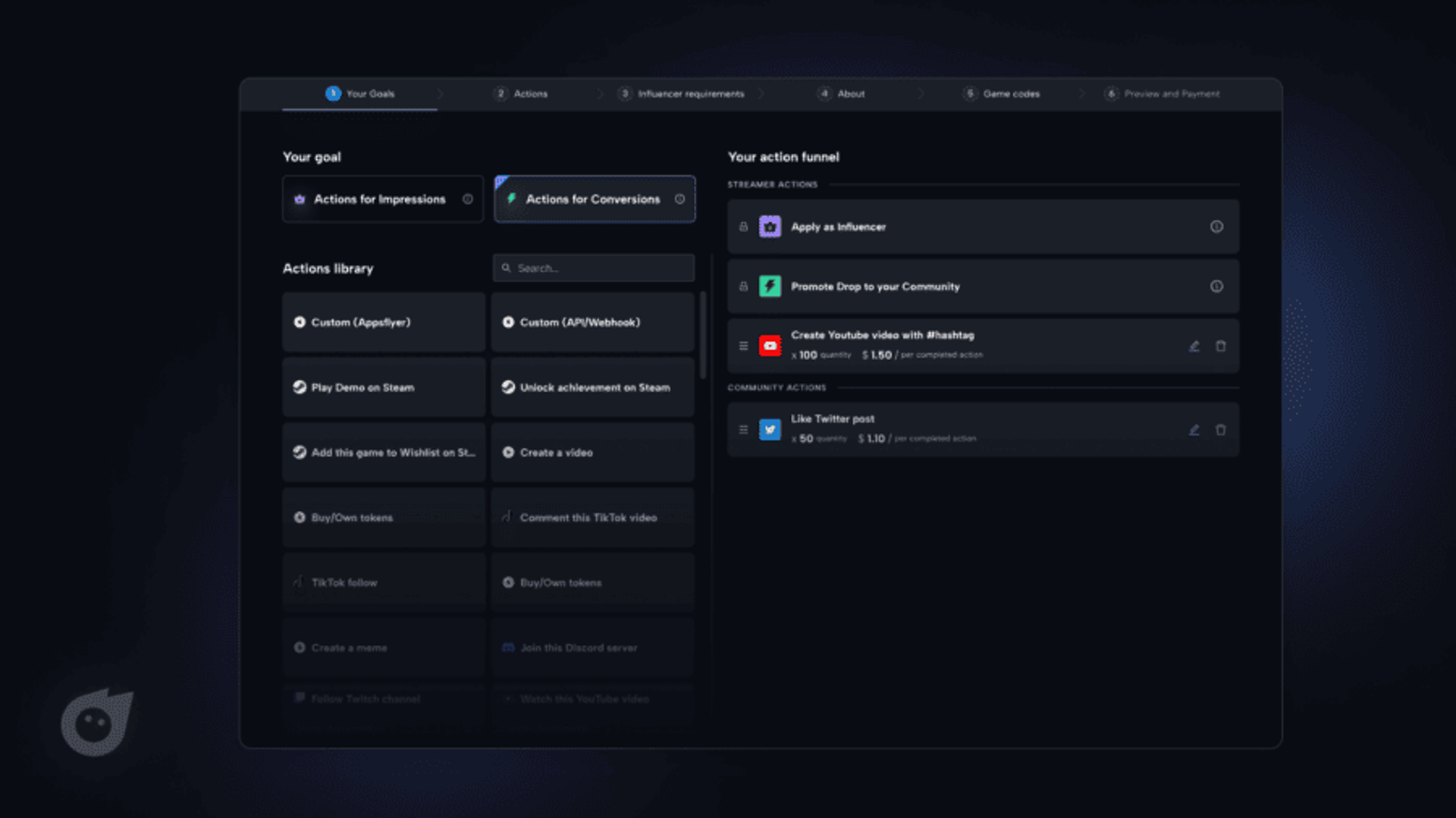
Task: Open info for Promote Drop to Community
Action: pyautogui.click(x=1216, y=287)
